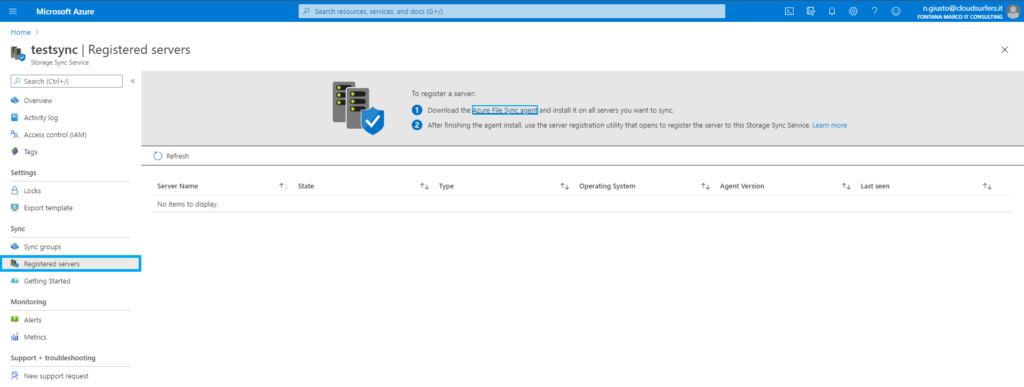This screenshot has height=387, width=1024.
Task: Open the account avatar in the top right
Action: 1012,11
